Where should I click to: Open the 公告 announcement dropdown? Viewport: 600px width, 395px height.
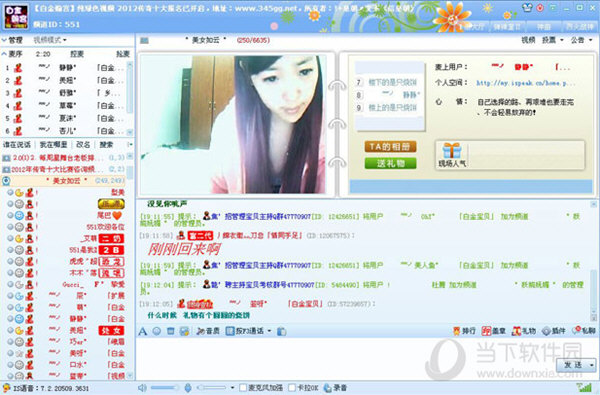[x=582, y=40]
